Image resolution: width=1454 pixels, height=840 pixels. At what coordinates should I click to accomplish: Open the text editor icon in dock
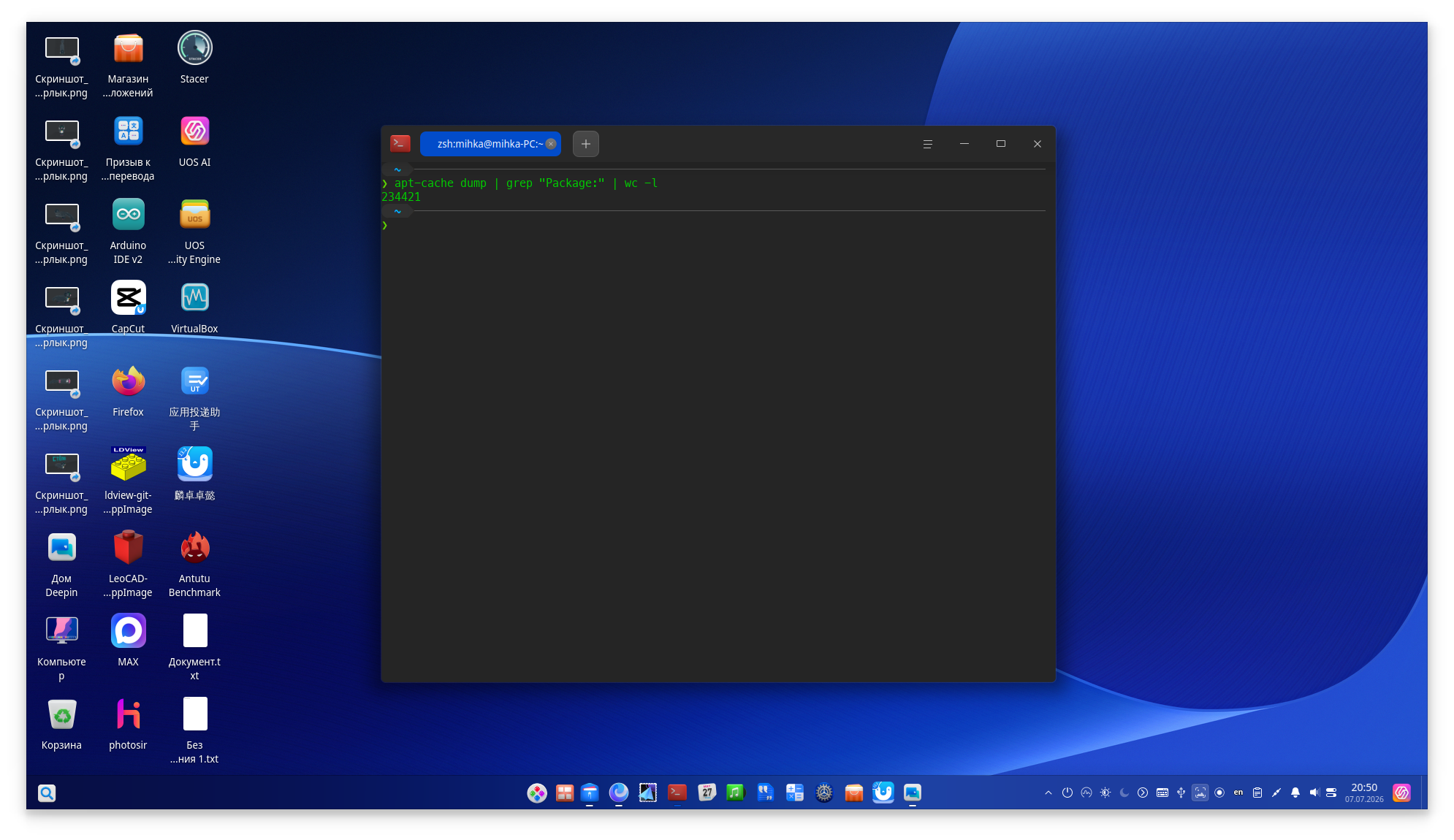click(x=765, y=793)
